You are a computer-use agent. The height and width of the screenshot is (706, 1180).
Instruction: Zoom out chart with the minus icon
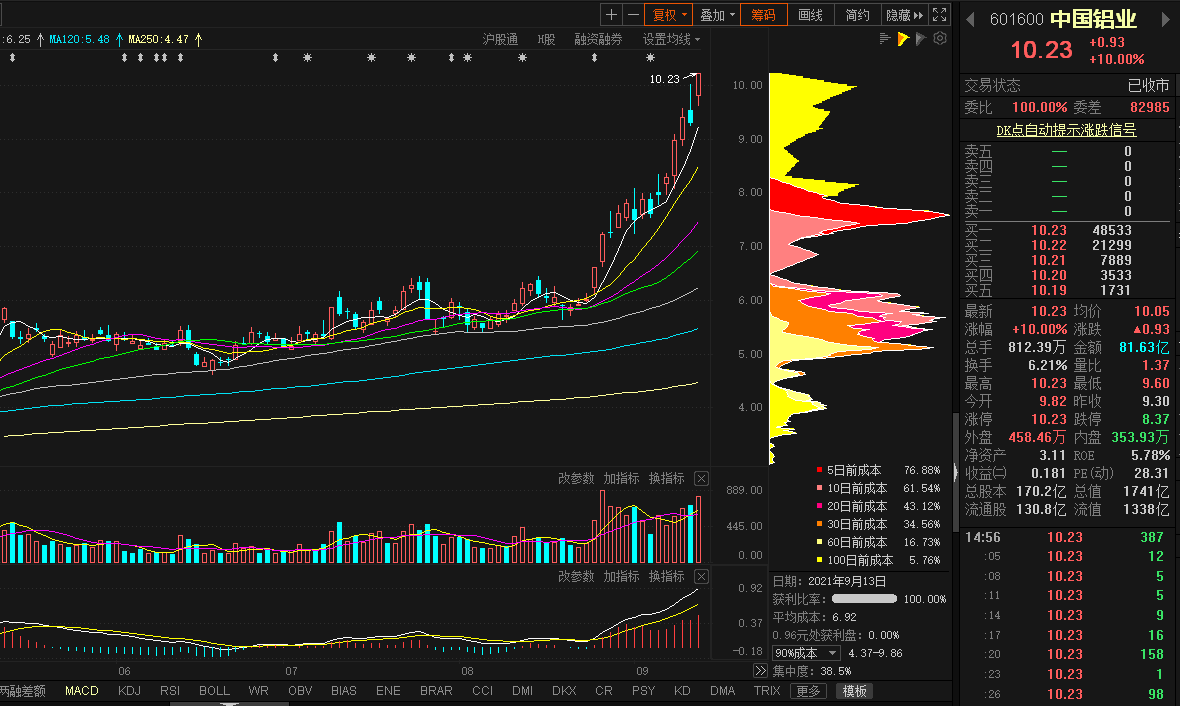tap(633, 14)
